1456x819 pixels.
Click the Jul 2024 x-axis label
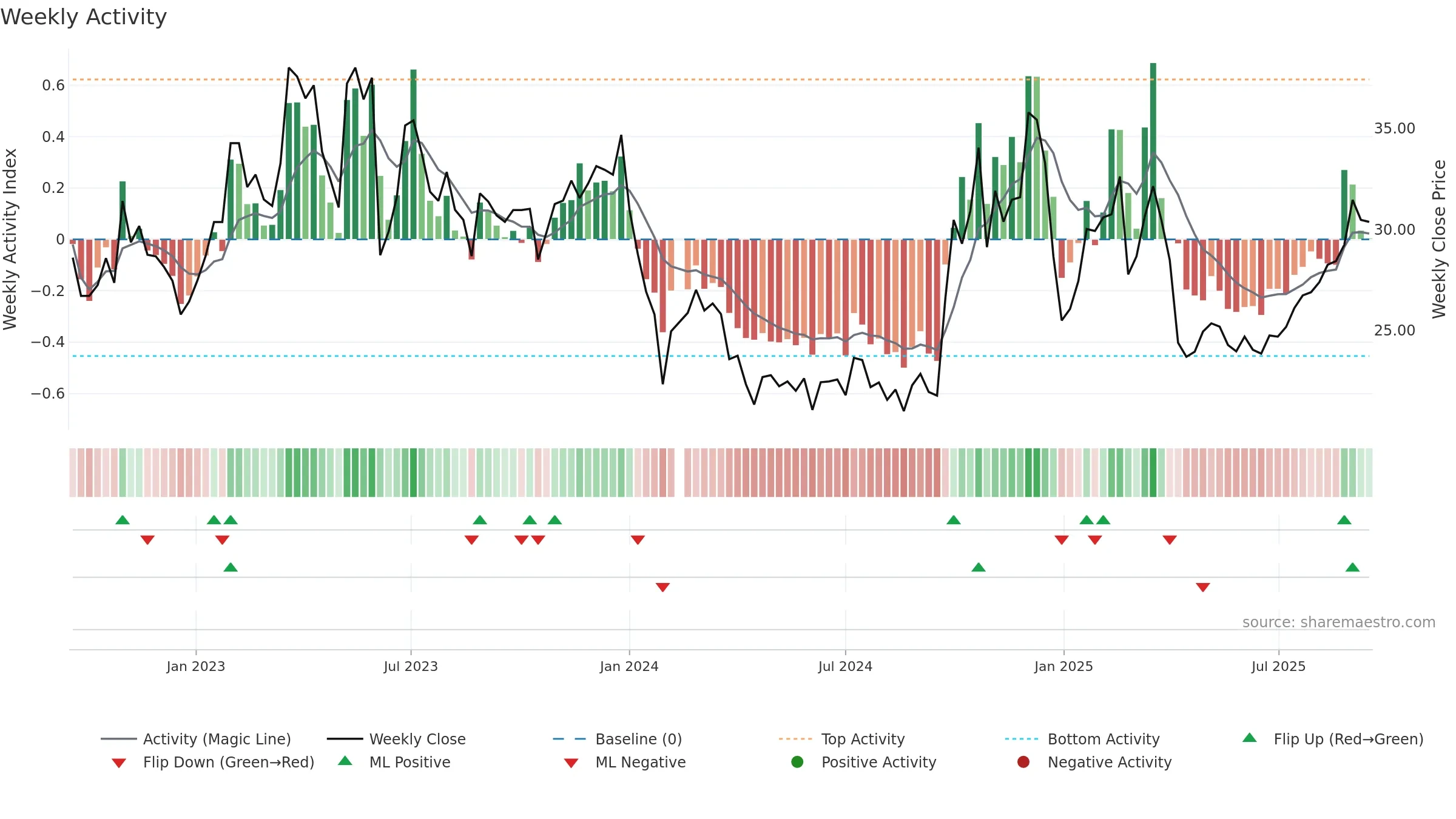pos(845,666)
